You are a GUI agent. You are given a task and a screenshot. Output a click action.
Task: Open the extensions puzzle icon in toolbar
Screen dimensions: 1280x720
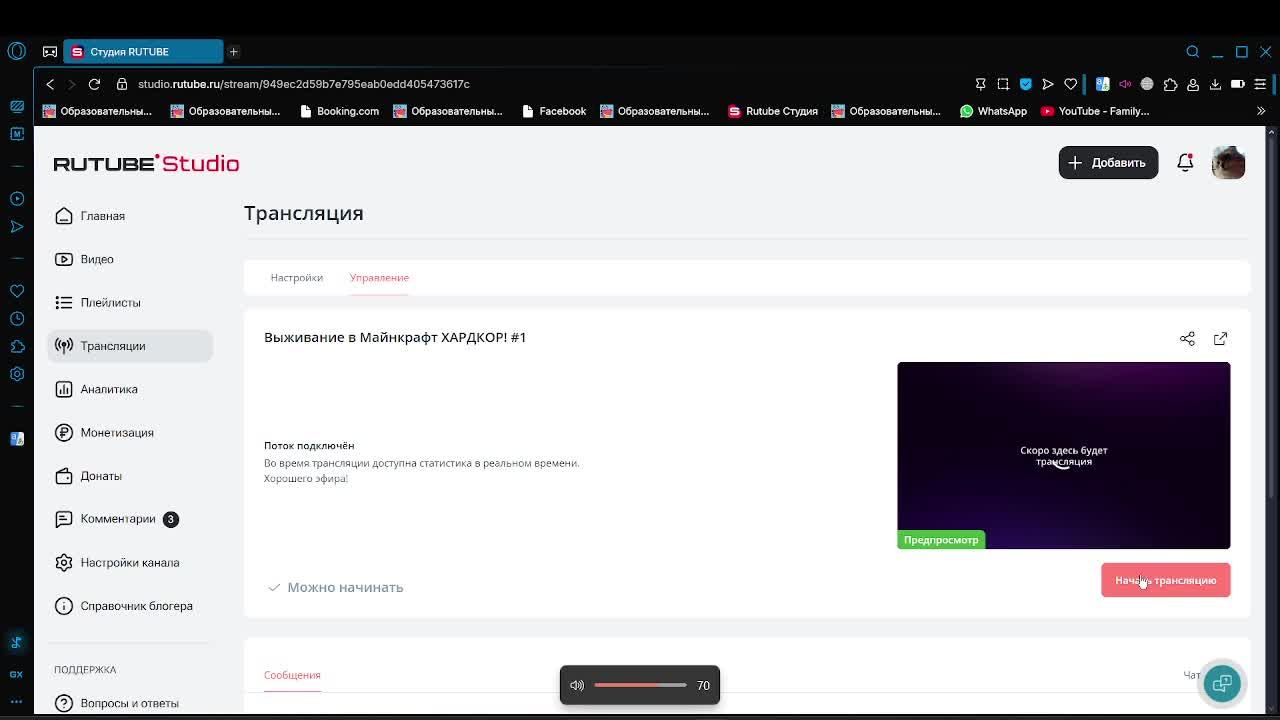click(x=1170, y=84)
